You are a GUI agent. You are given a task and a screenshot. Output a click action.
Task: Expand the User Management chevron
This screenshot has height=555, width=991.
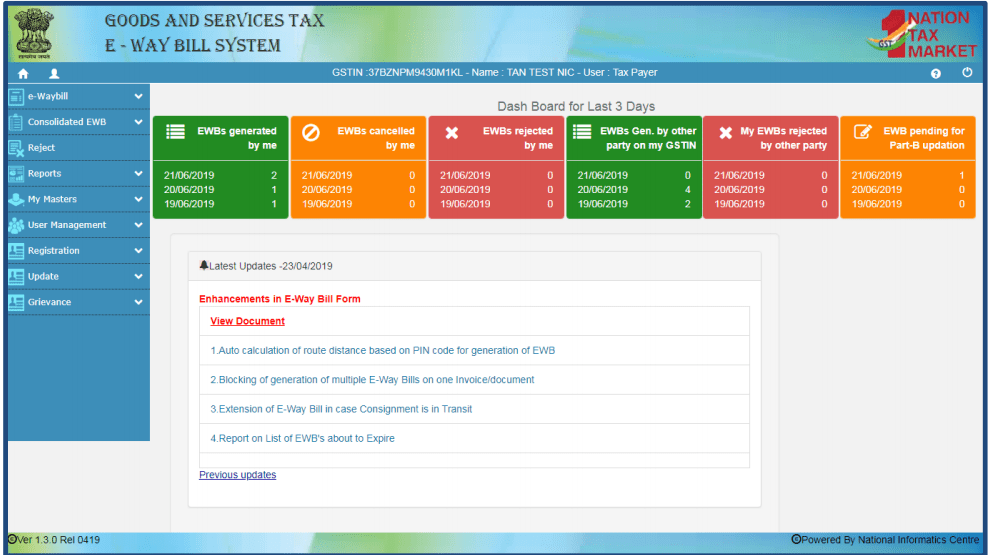click(138, 225)
